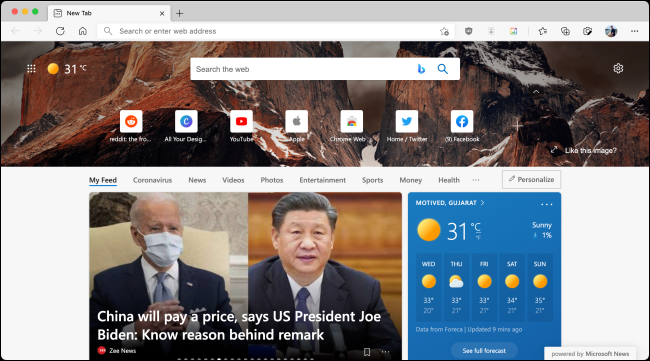
Task: Click the user profile avatar
Action: (x=611, y=31)
